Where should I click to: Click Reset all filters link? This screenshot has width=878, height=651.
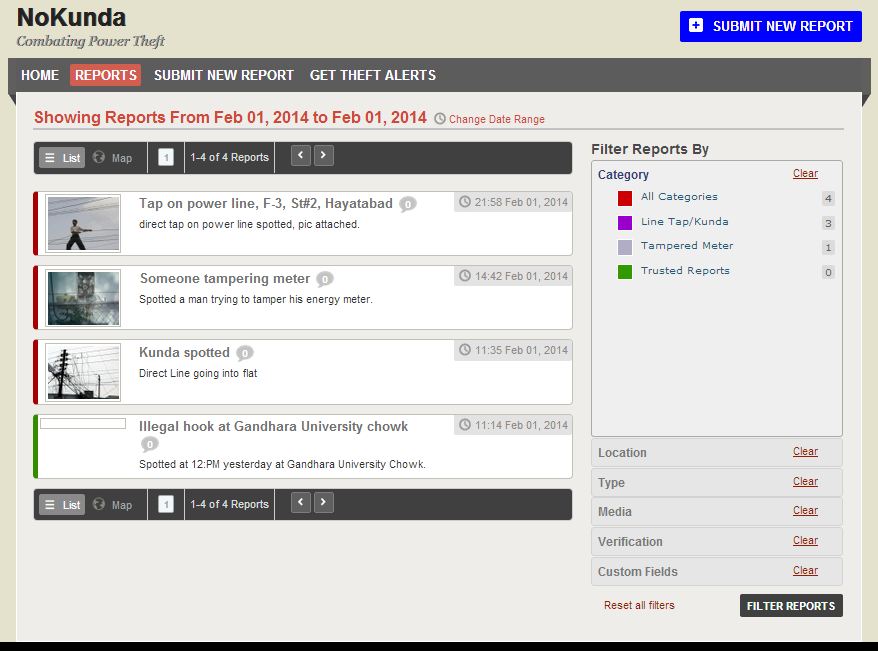pyautogui.click(x=639, y=605)
